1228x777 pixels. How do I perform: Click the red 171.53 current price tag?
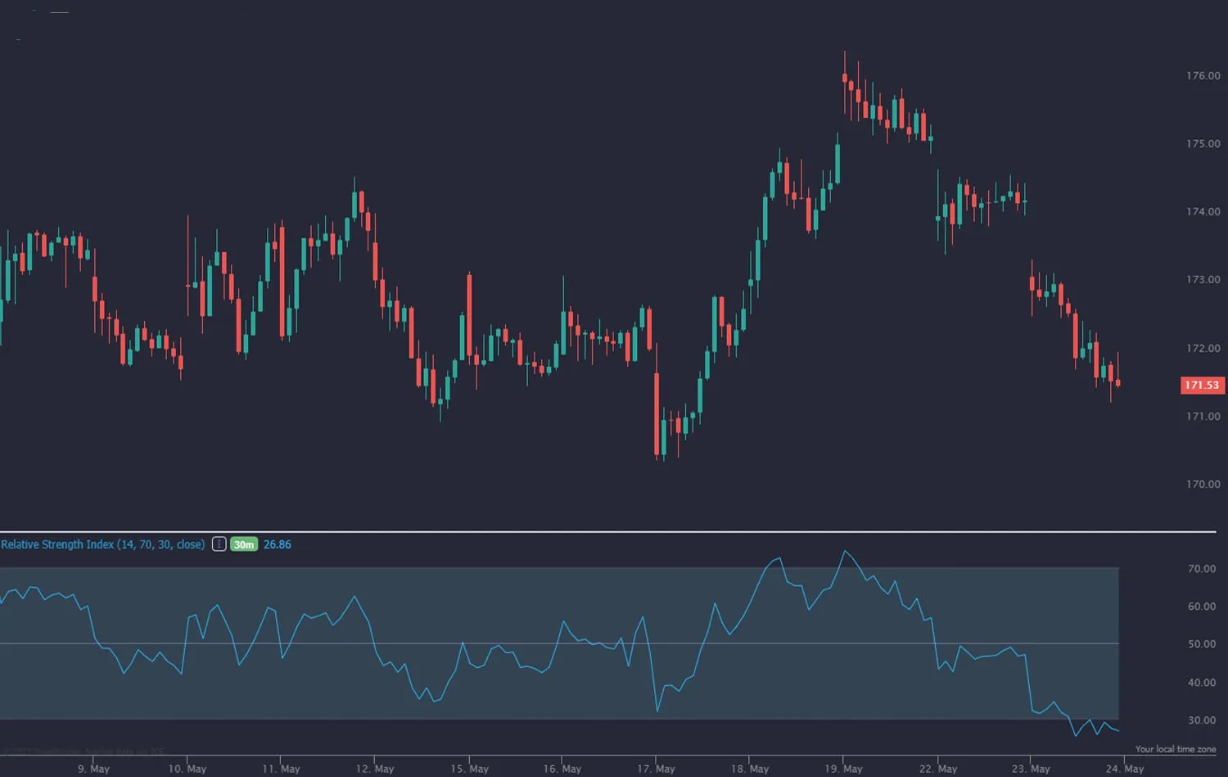1201,385
